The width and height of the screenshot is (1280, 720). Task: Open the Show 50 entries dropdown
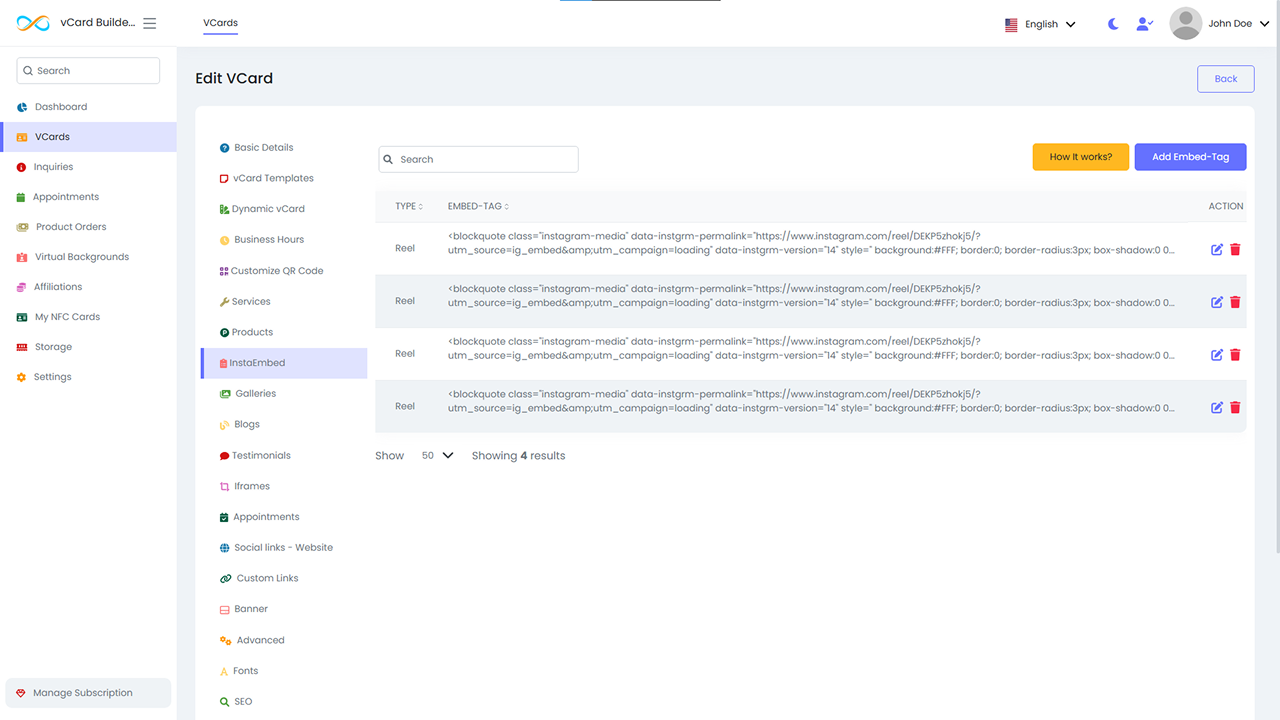(437, 456)
